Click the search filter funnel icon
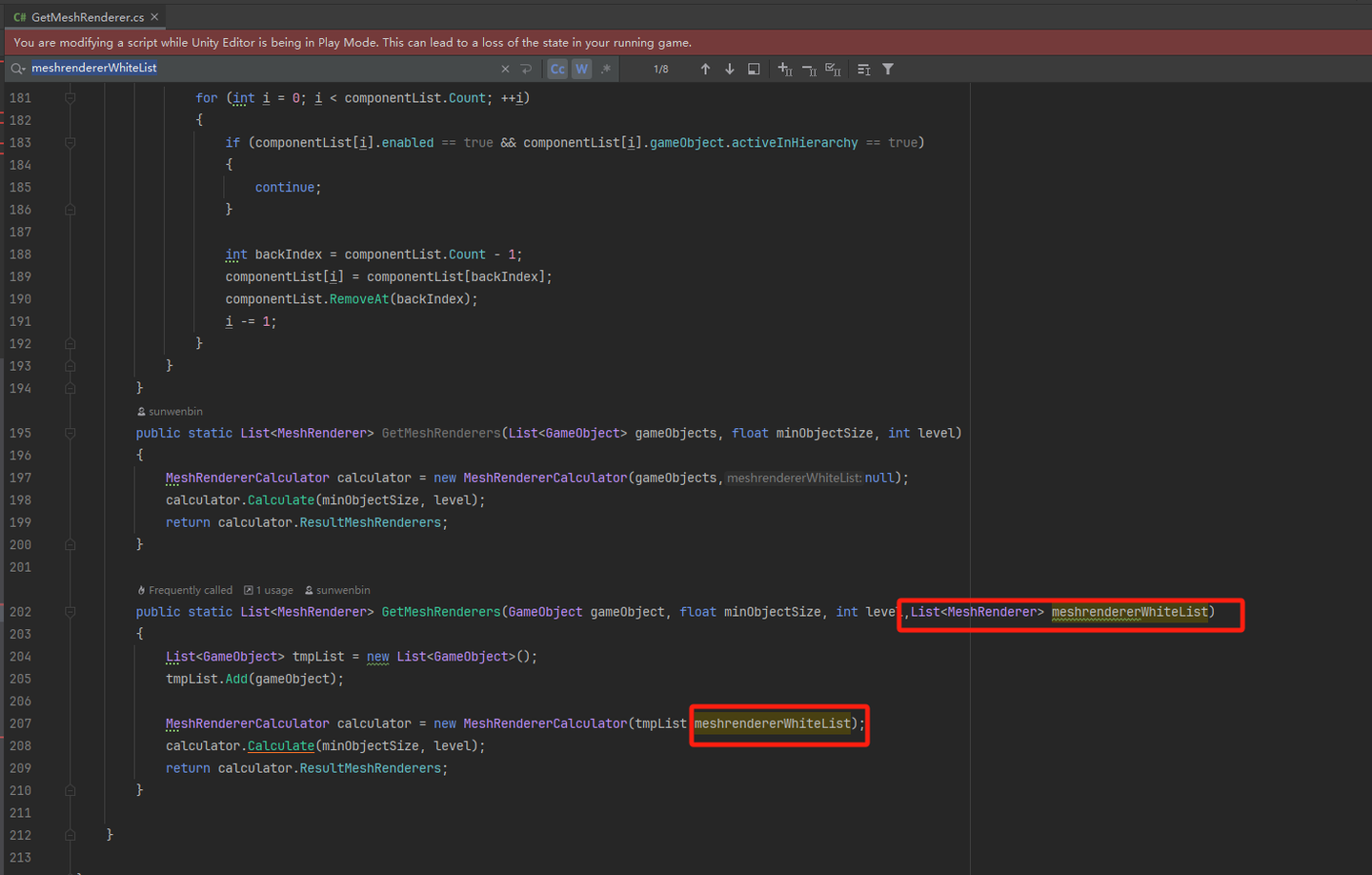This screenshot has width=1372, height=875. coord(888,69)
